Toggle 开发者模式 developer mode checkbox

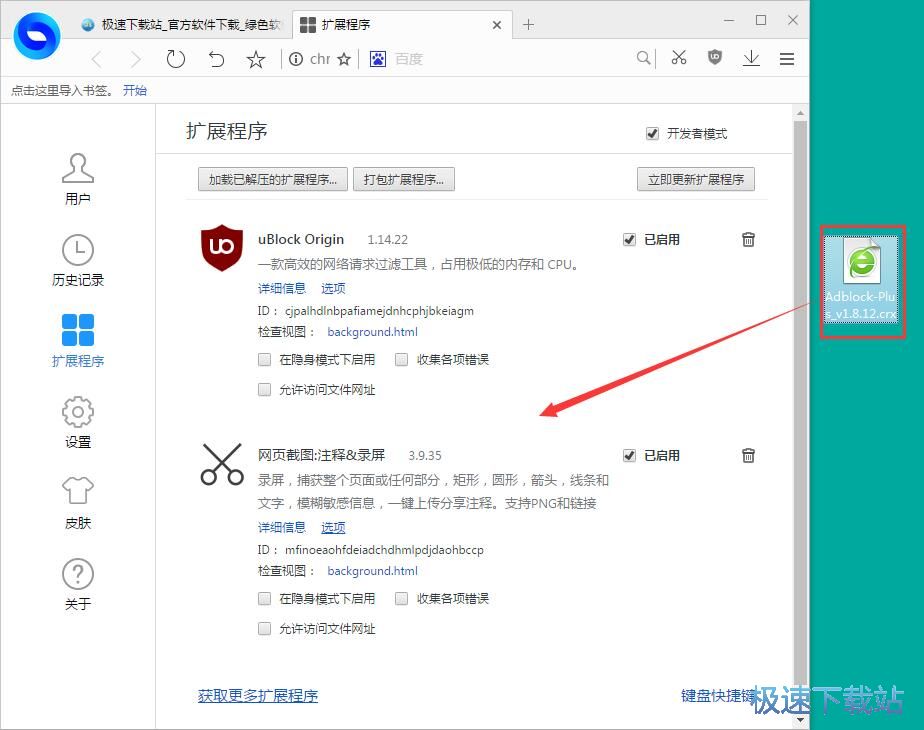coord(652,134)
